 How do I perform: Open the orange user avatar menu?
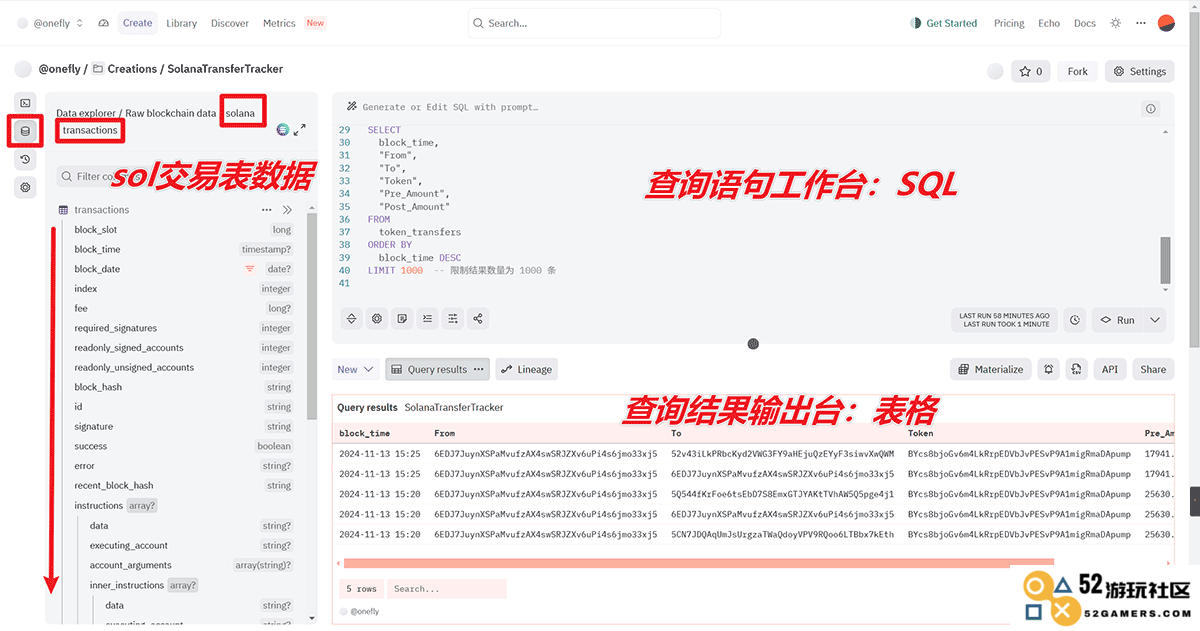pos(1166,23)
